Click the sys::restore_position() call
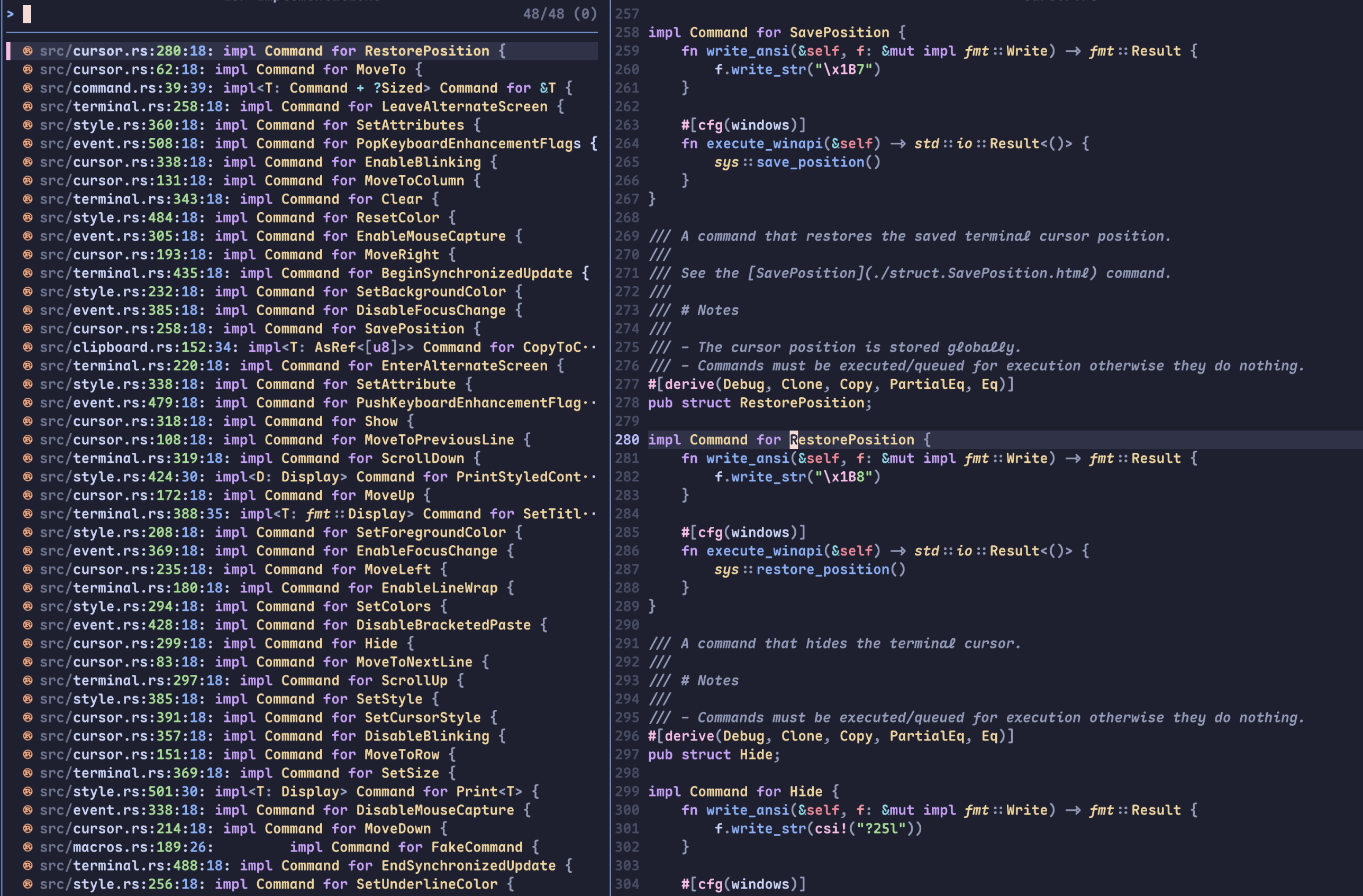The image size is (1363, 896). tap(809, 569)
